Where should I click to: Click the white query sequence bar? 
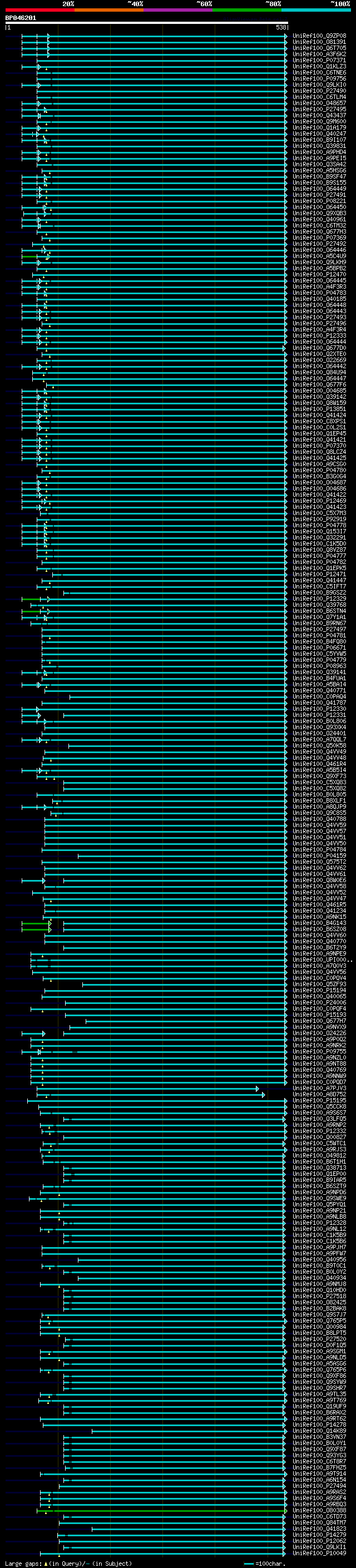[x=147, y=22]
